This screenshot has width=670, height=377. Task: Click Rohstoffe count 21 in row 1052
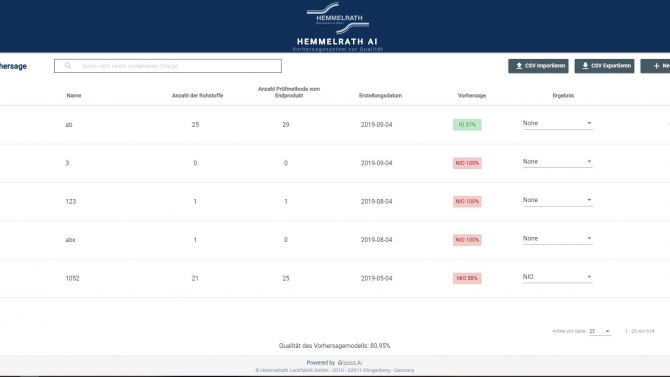tap(195, 278)
